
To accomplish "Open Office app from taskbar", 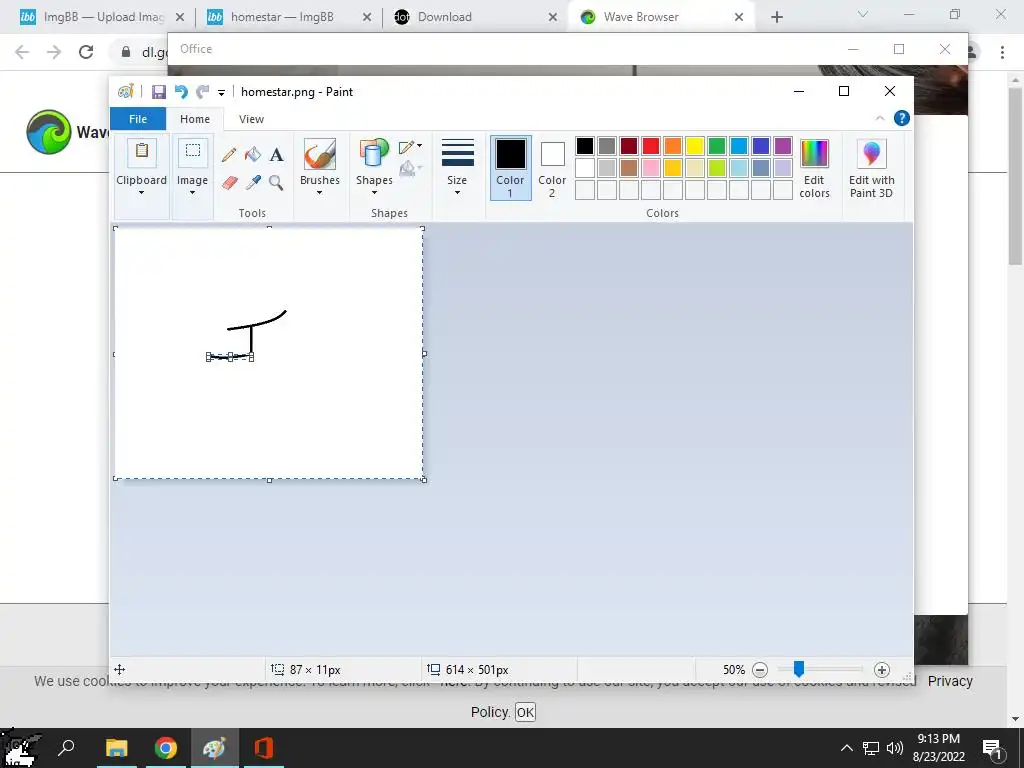I will click(x=264, y=748).
